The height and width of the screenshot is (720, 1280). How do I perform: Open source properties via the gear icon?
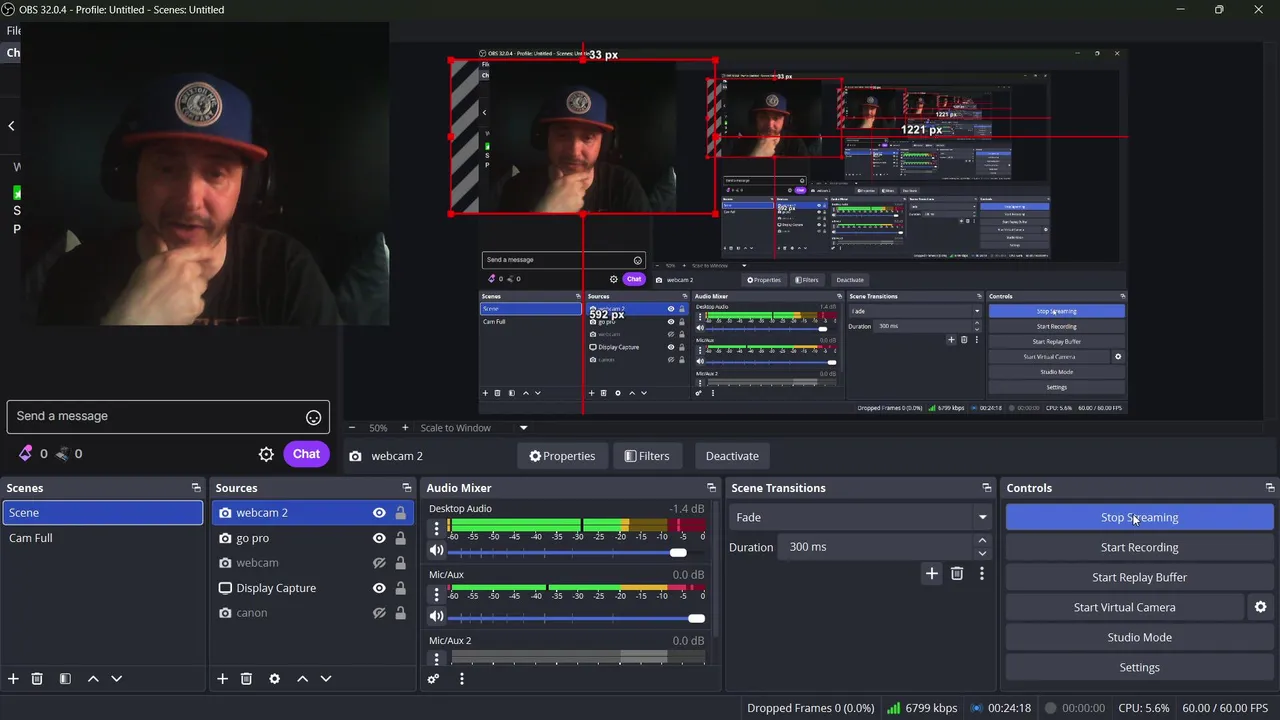[x=274, y=679]
